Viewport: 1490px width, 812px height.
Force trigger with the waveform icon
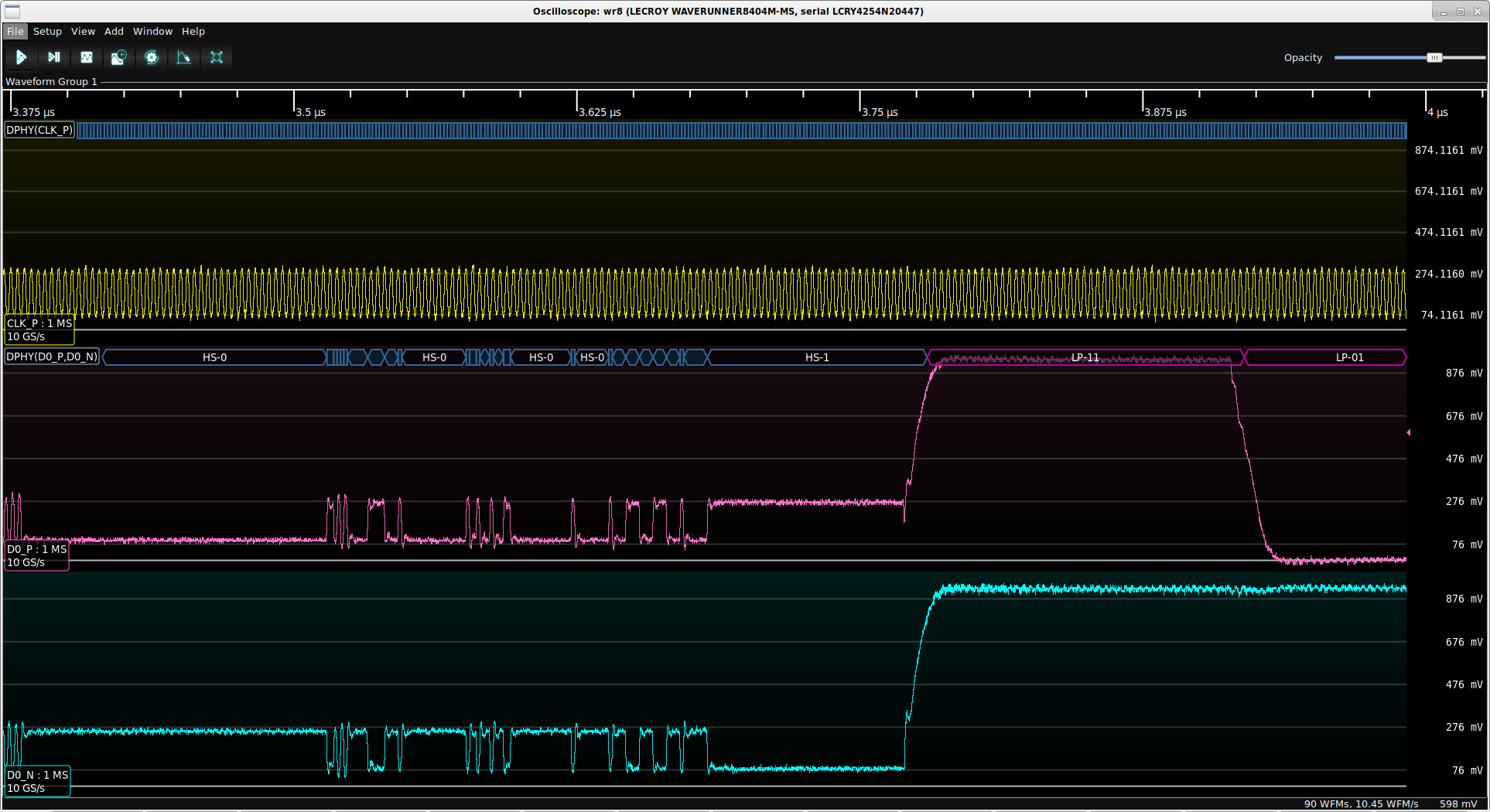(86, 57)
